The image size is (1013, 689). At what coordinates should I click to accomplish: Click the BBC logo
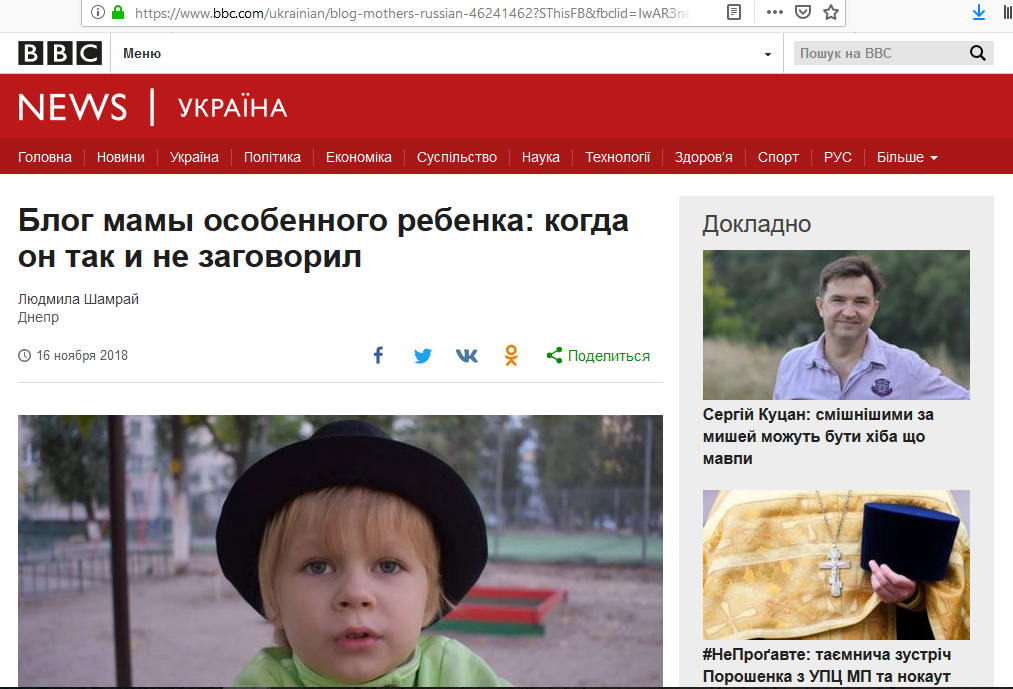[x=59, y=53]
